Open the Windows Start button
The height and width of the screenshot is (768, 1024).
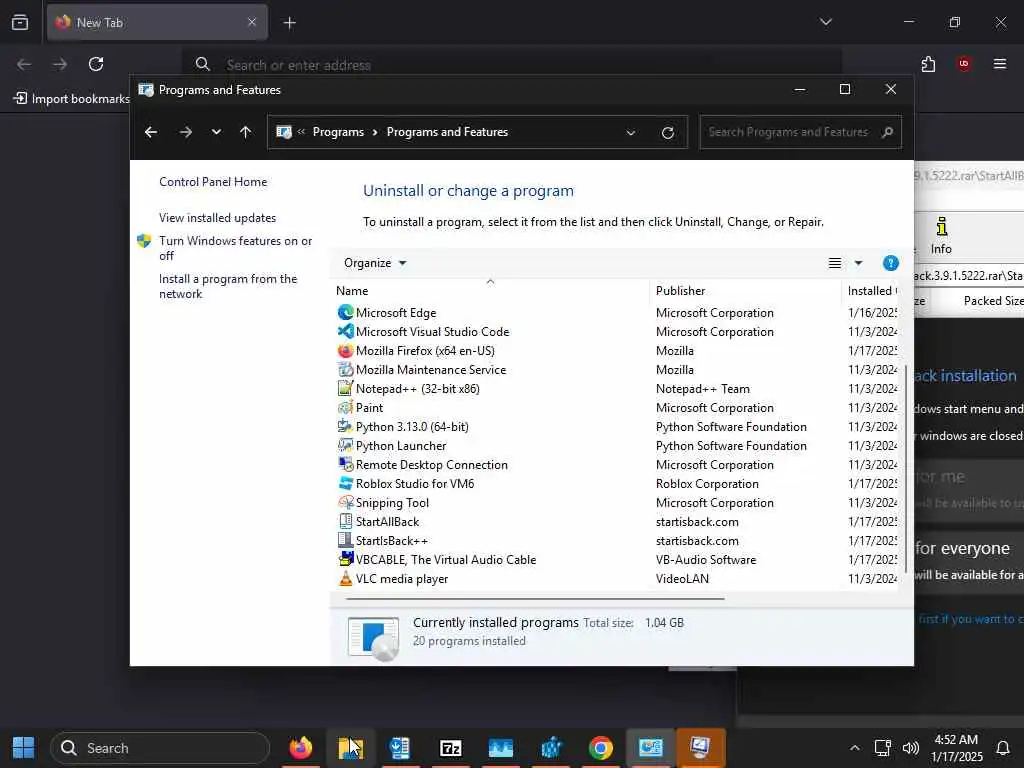tap(24, 748)
